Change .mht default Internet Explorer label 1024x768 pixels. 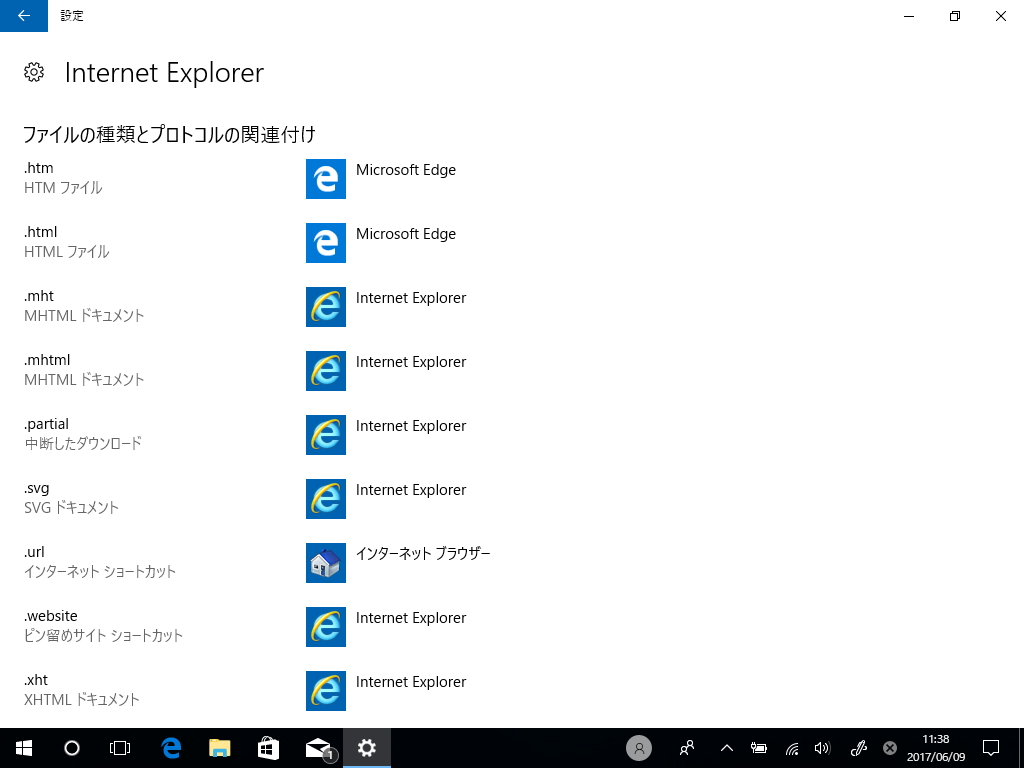411,298
